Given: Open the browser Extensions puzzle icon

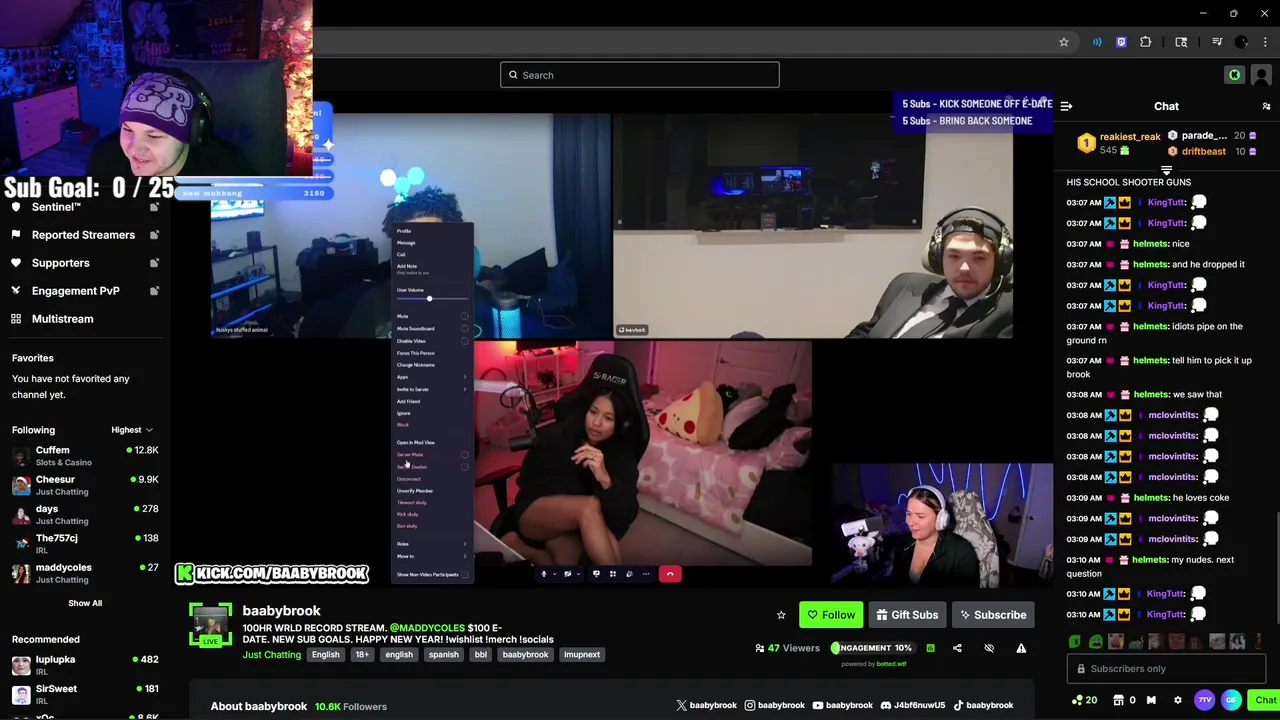Looking at the screenshot, I should pos(1146,42).
